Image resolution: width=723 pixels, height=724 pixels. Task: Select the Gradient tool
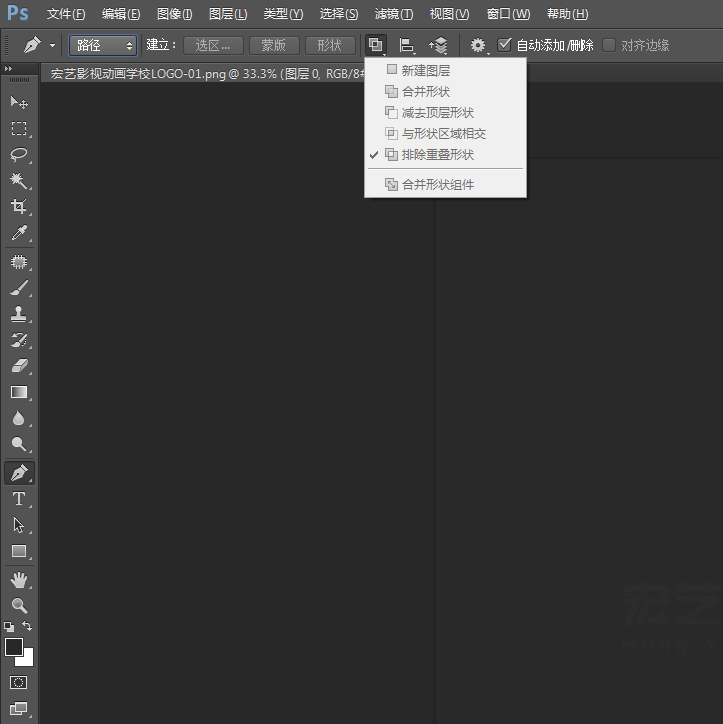(x=19, y=392)
